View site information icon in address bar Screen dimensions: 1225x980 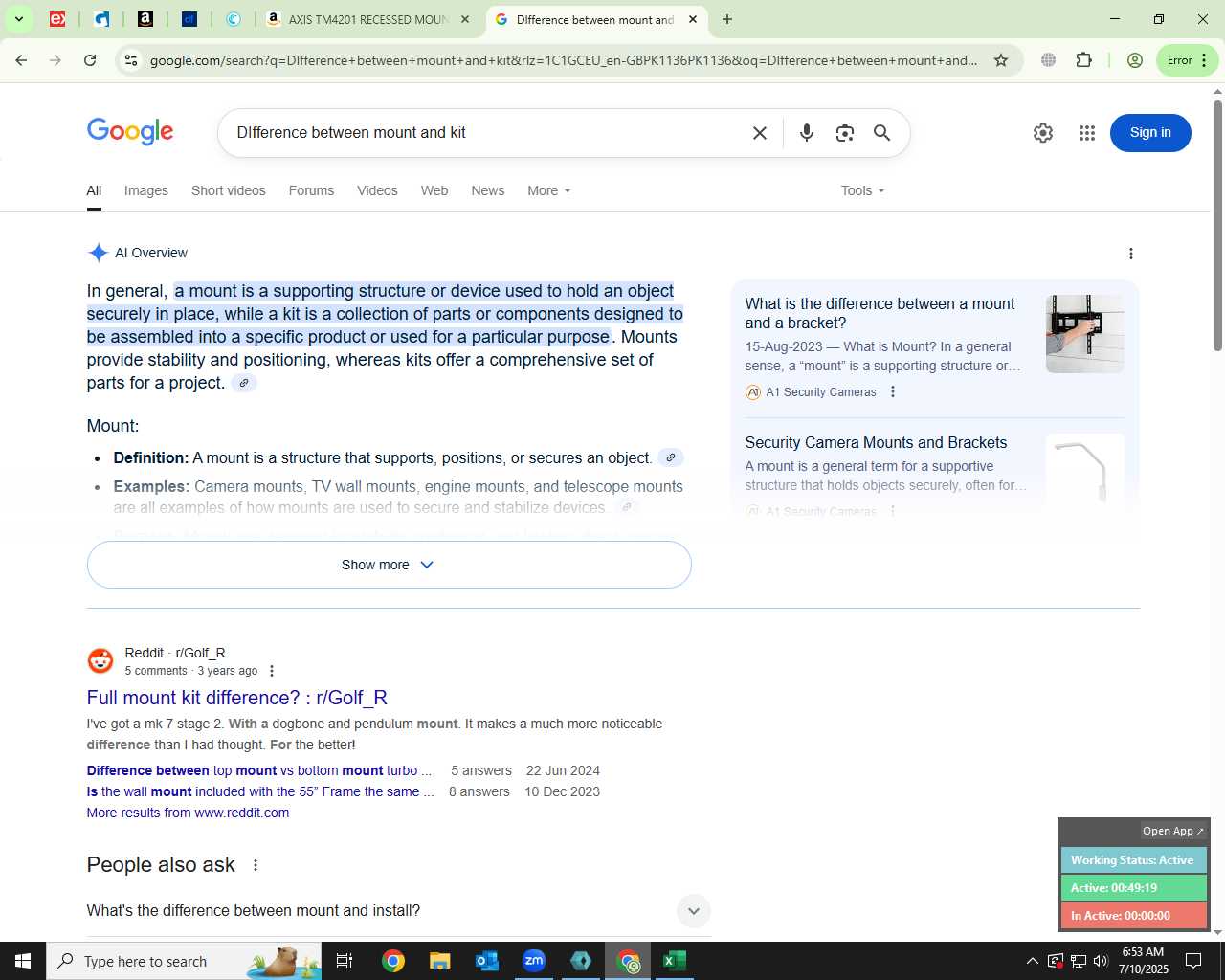tap(131, 60)
